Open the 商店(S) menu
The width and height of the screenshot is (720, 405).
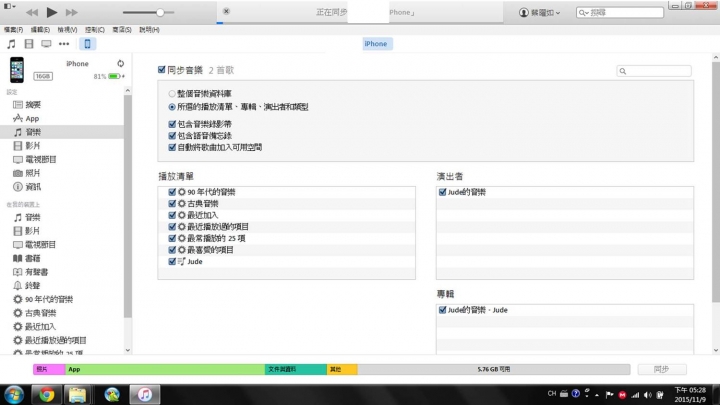[x=122, y=30]
